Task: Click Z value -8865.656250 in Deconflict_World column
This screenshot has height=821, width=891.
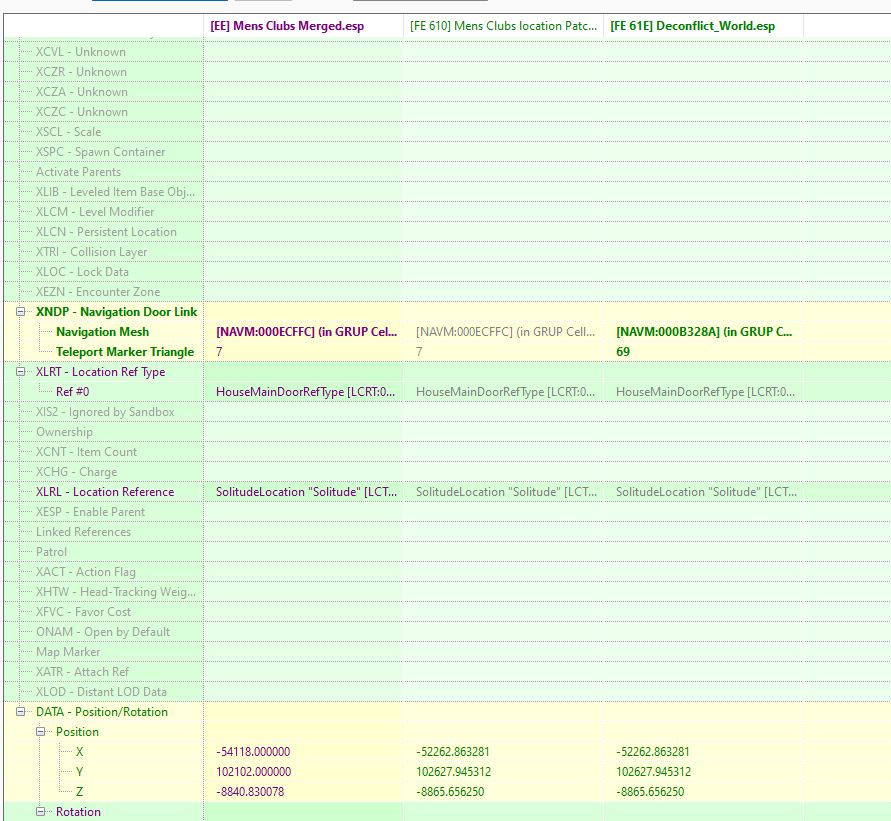Action: coord(650,792)
